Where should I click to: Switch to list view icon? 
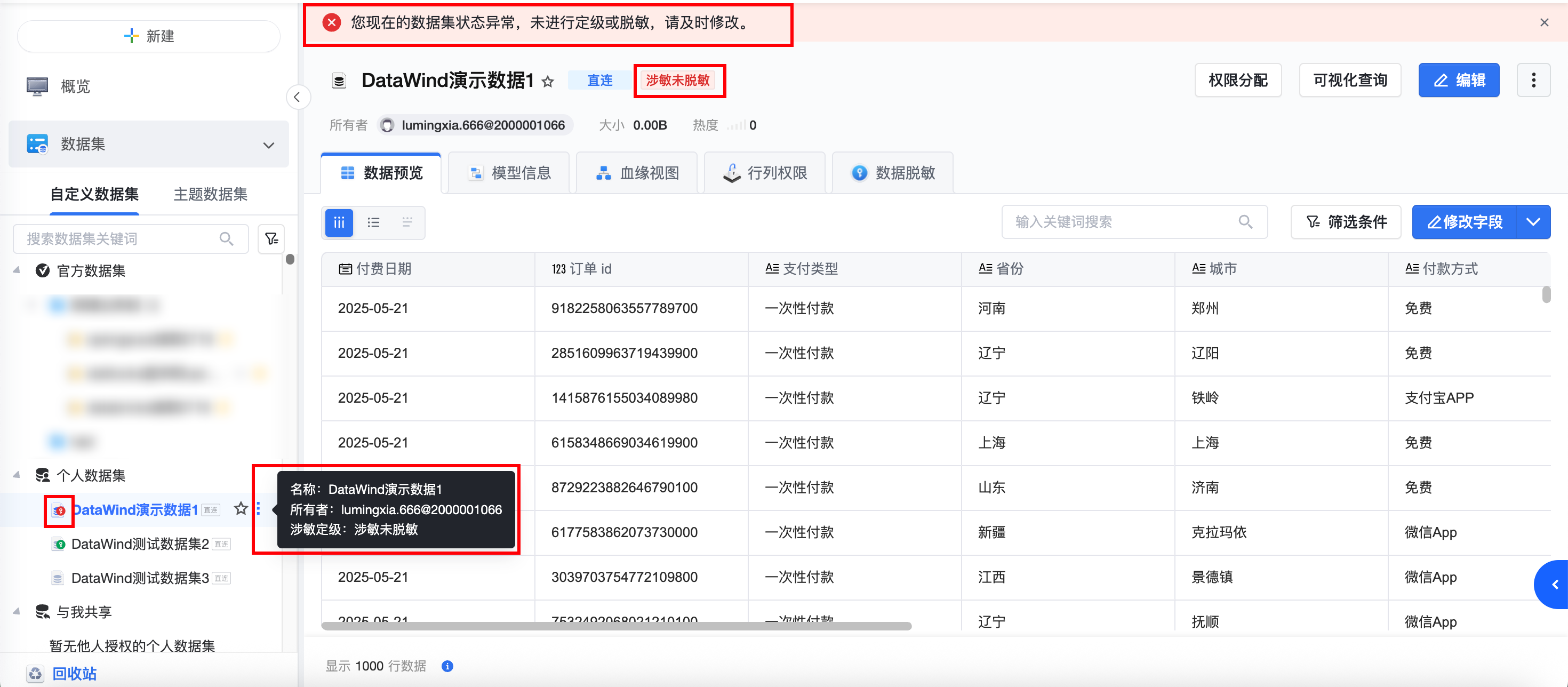pyautogui.click(x=373, y=223)
